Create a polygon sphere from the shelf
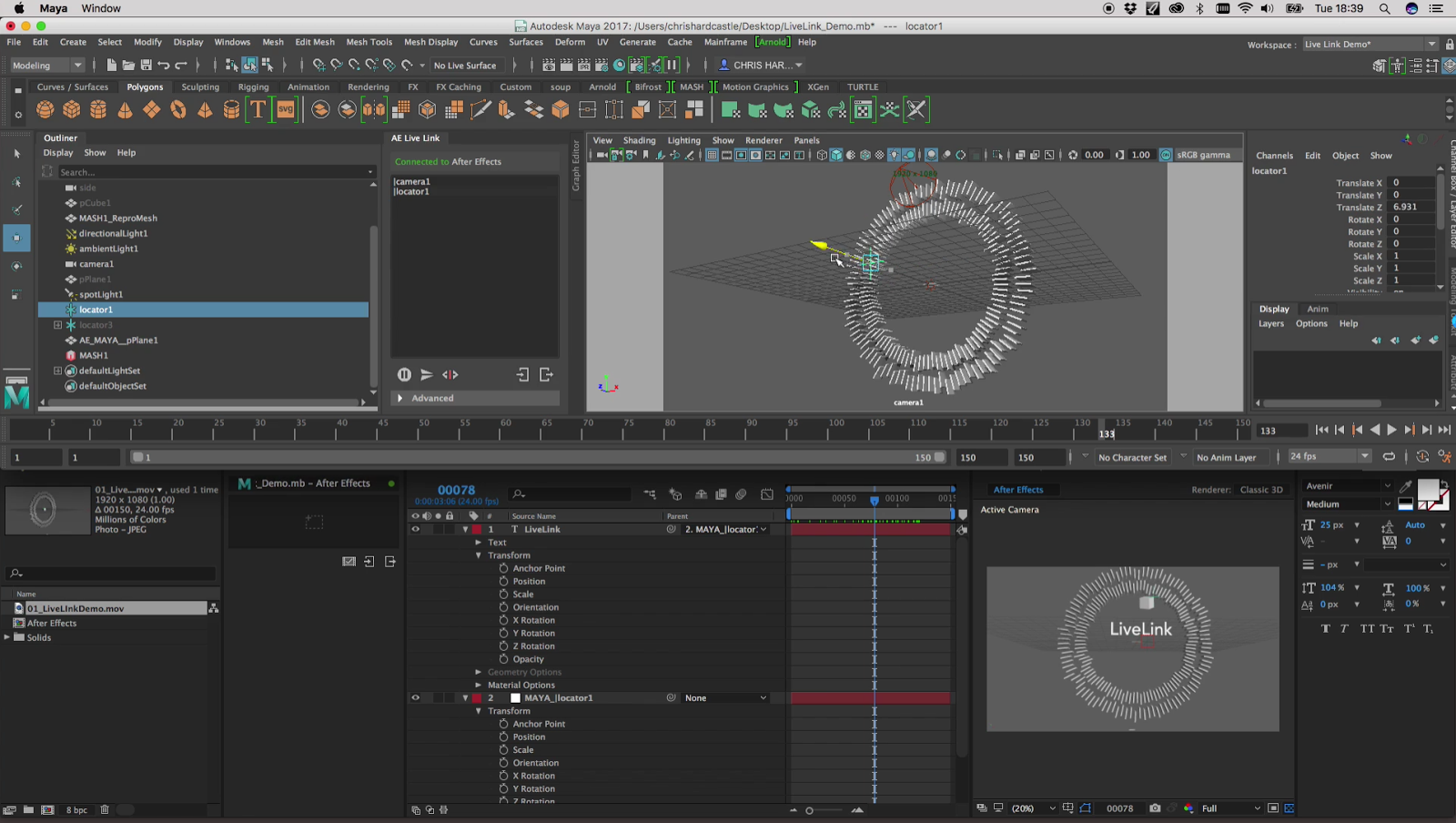The image size is (1456, 823). pyautogui.click(x=45, y=110)
